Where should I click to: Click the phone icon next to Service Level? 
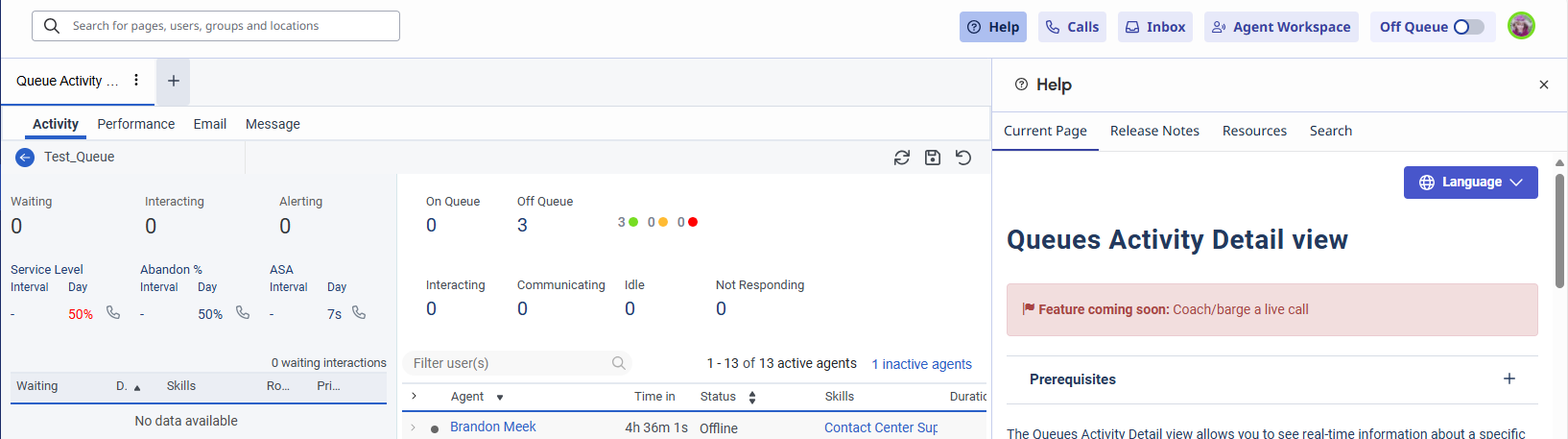(113, 313)
